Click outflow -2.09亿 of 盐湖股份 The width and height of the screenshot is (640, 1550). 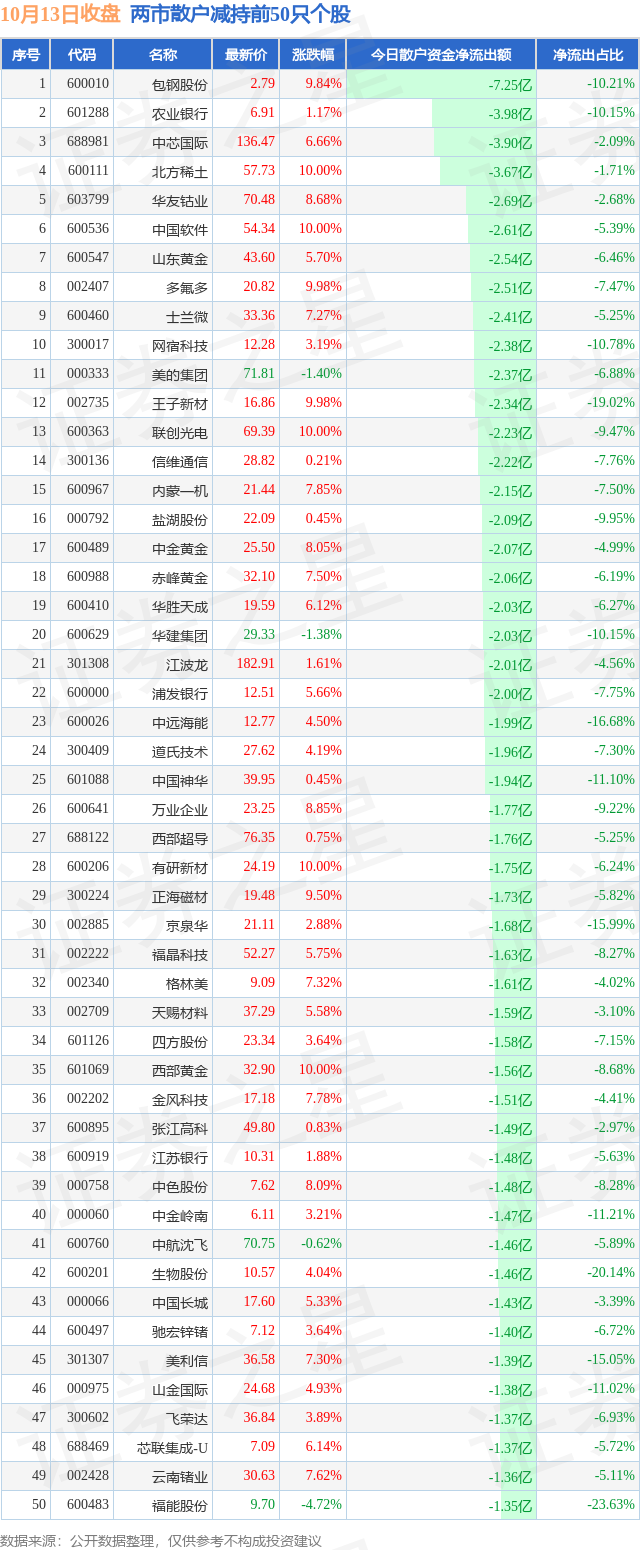click(511, 520)
